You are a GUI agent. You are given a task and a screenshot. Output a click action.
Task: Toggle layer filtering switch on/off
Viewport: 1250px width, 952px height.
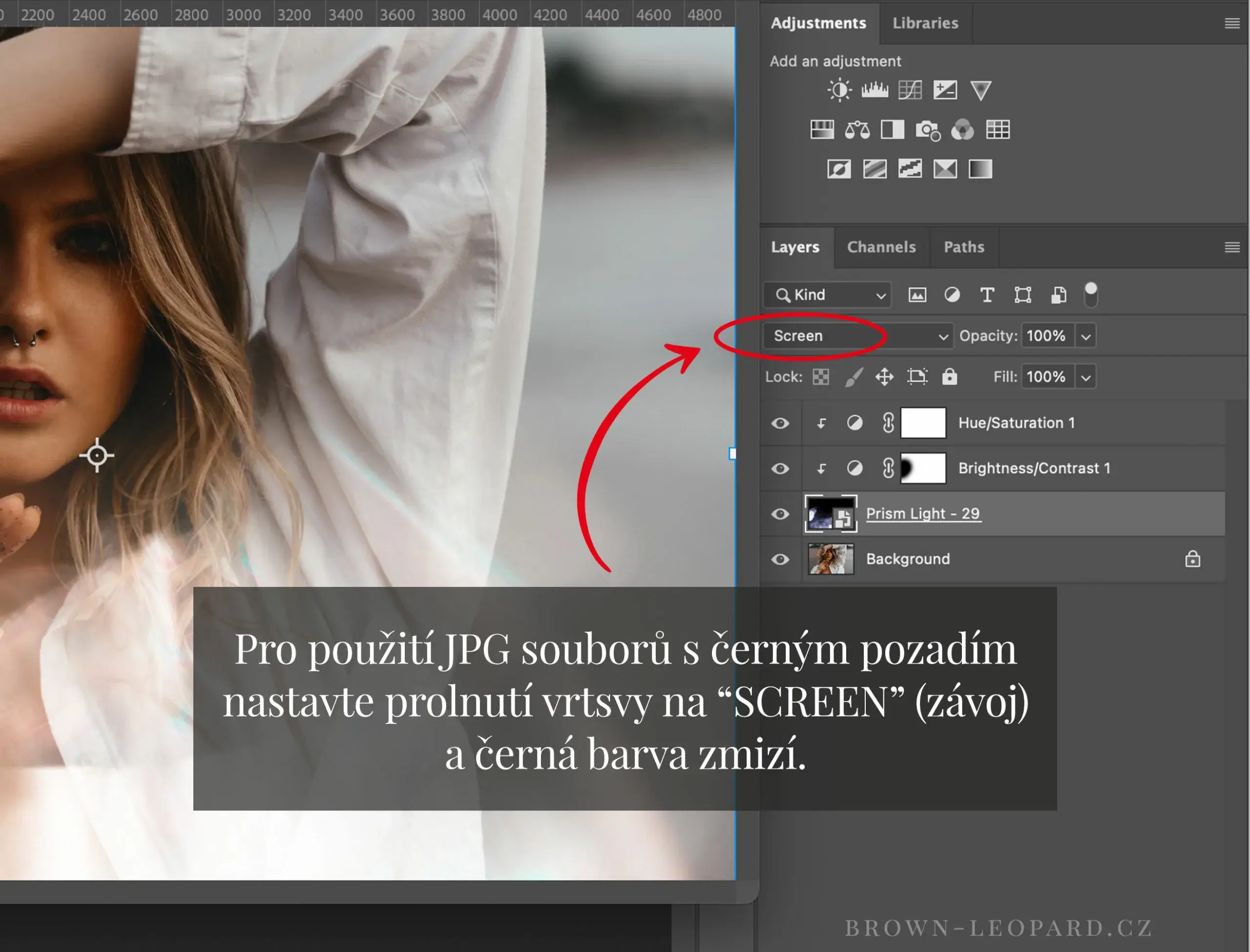(1090, 295)
